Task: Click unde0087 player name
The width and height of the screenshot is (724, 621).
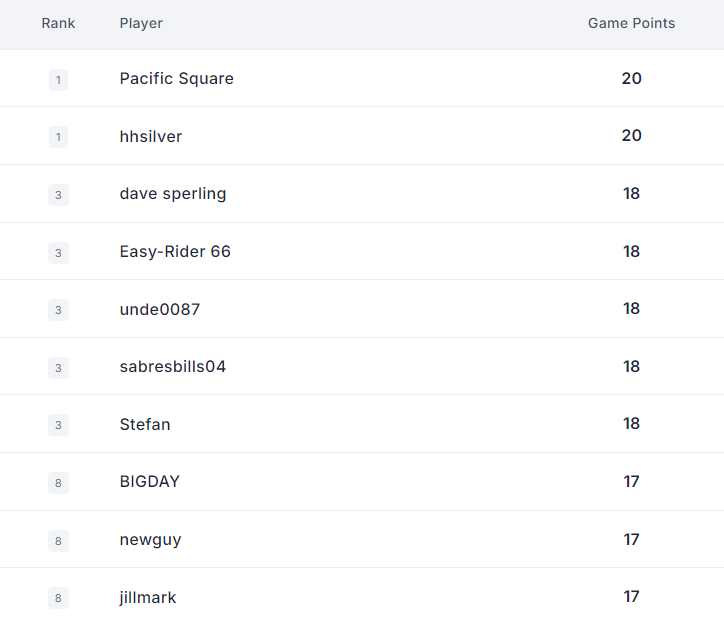Action: [x=160, y=310]
